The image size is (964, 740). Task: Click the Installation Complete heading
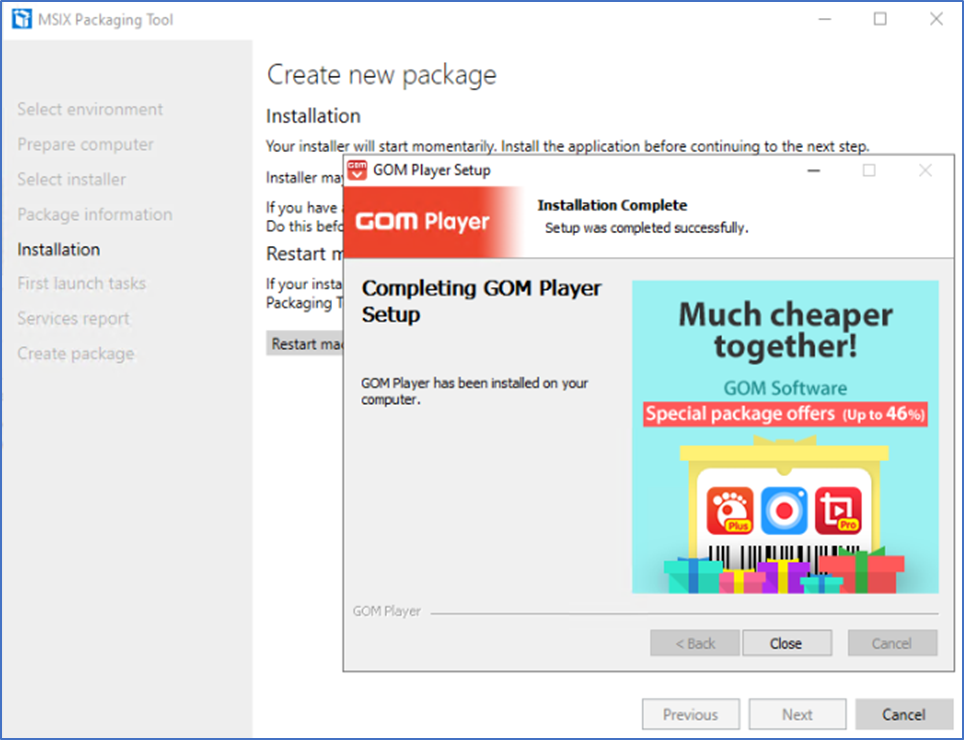click(612, 205)
